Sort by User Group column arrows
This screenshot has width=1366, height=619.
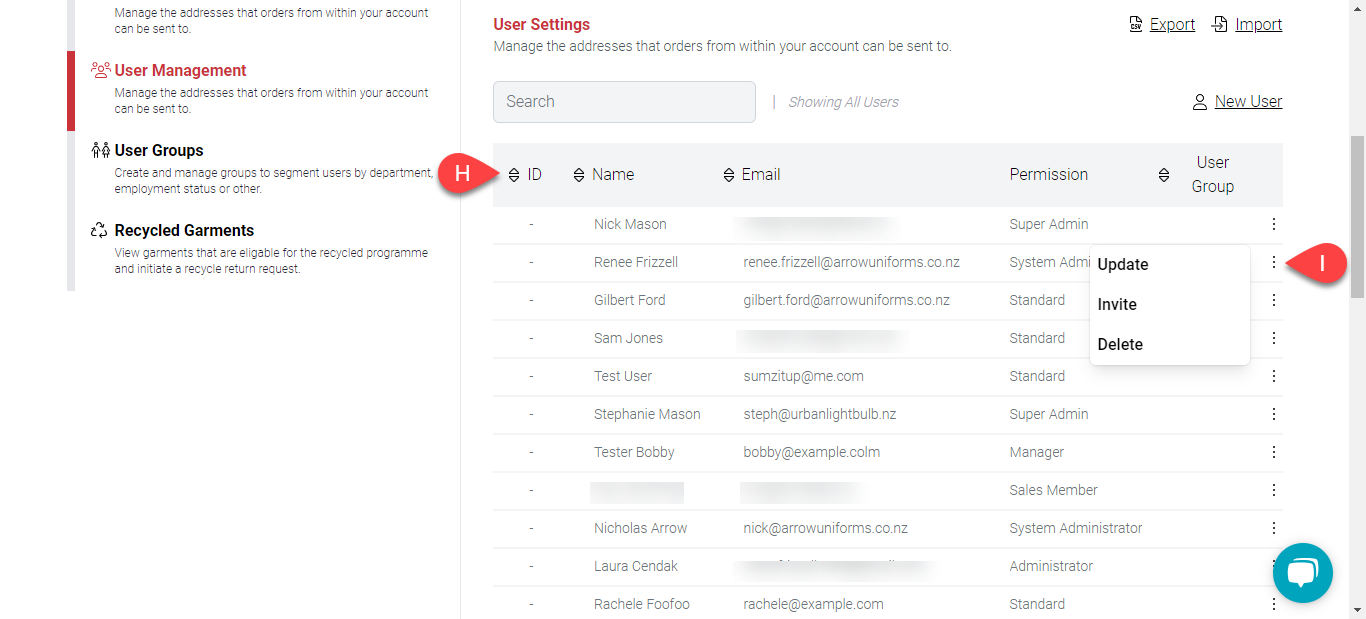pos(1164,175)
